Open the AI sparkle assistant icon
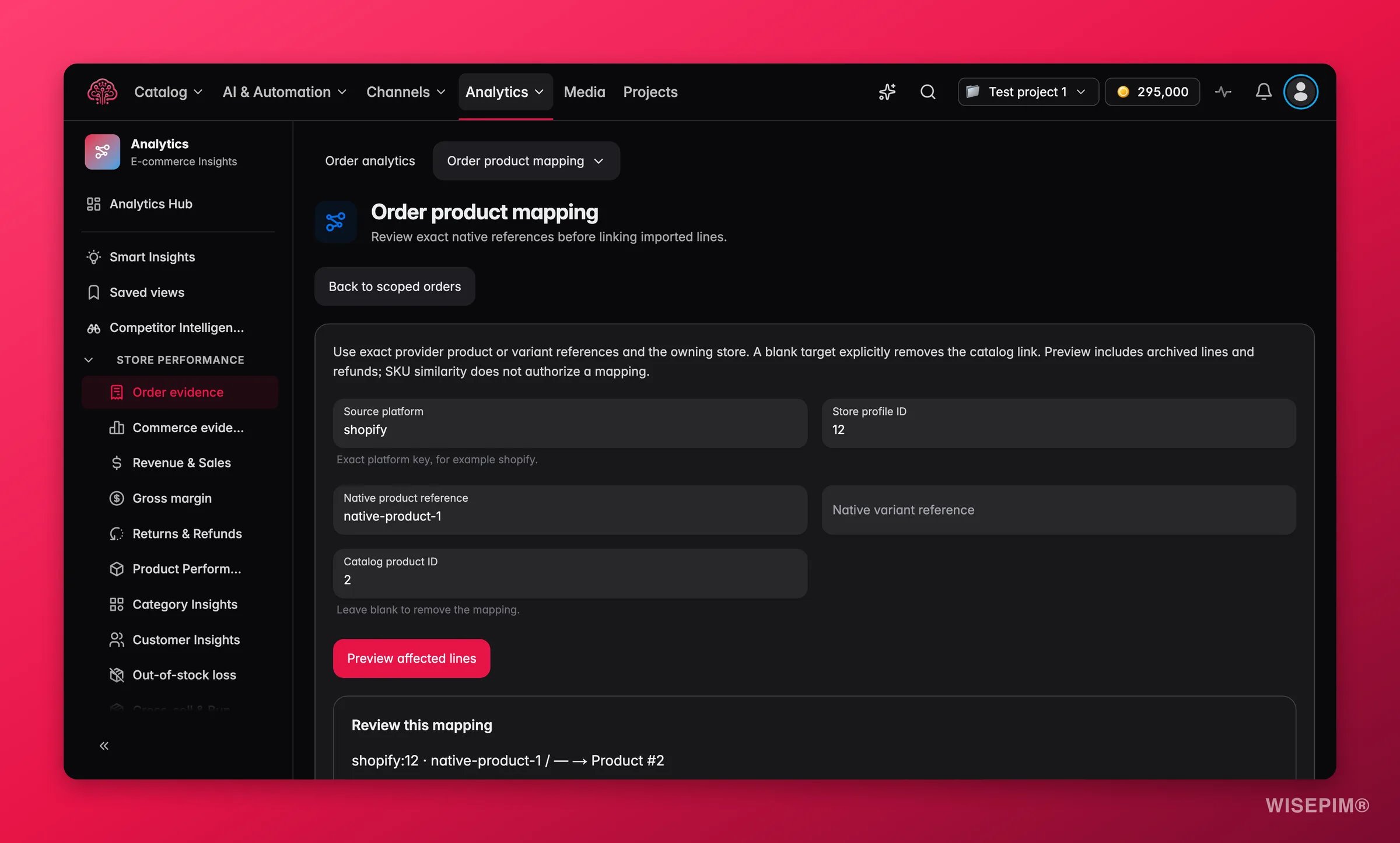This screenshot has width=1400, height=843. pyautogui.click(x=887, y=92)
